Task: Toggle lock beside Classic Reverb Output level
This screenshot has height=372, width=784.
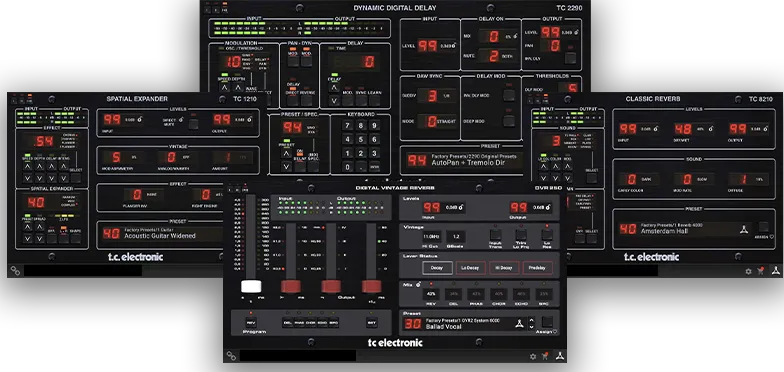Action: 765,129
